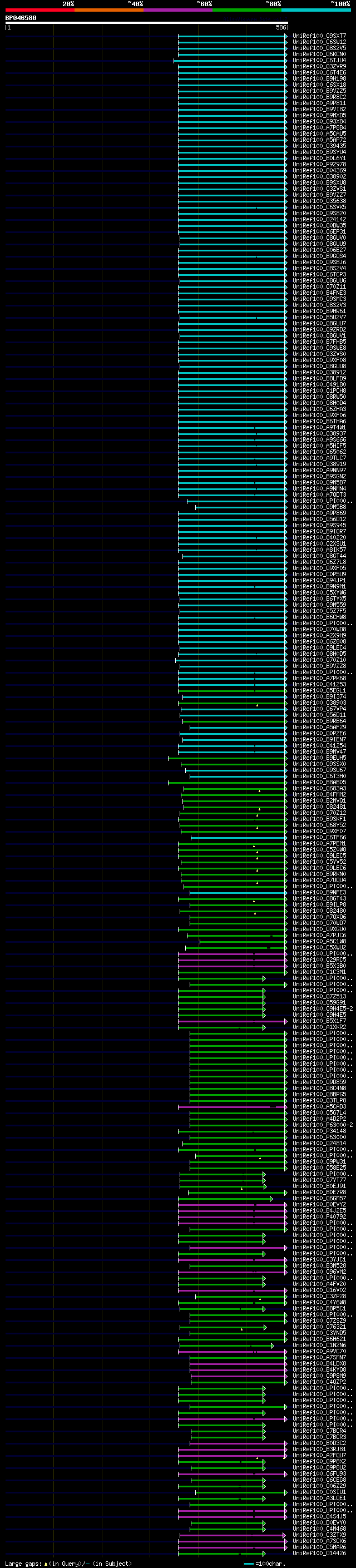Click the green alignment bar for UniRef100_B9EUH5

(228, 758)
